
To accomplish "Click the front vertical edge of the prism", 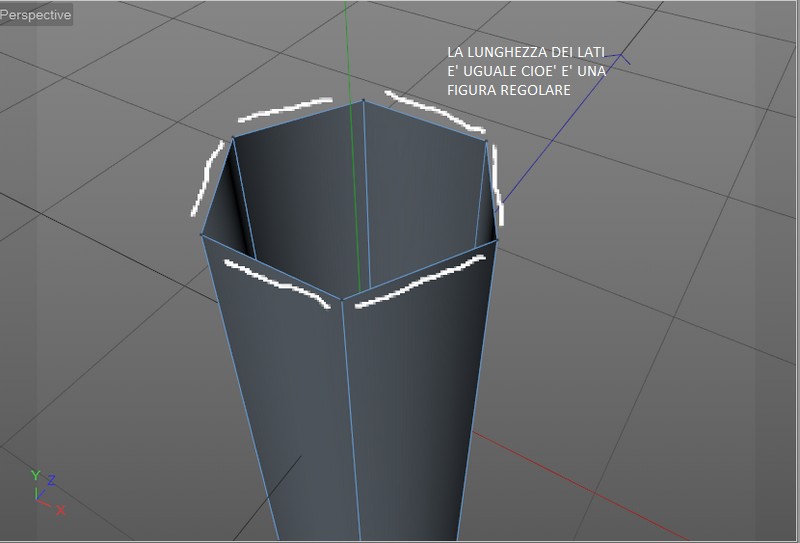I will tap(351, 418).
